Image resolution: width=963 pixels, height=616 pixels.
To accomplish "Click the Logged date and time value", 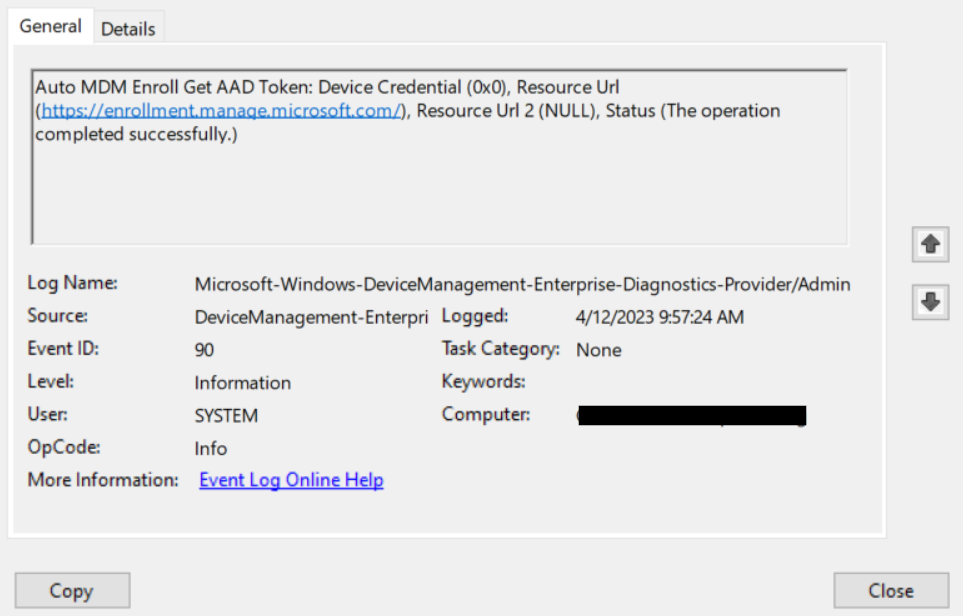I will click(x=659, y=317).
